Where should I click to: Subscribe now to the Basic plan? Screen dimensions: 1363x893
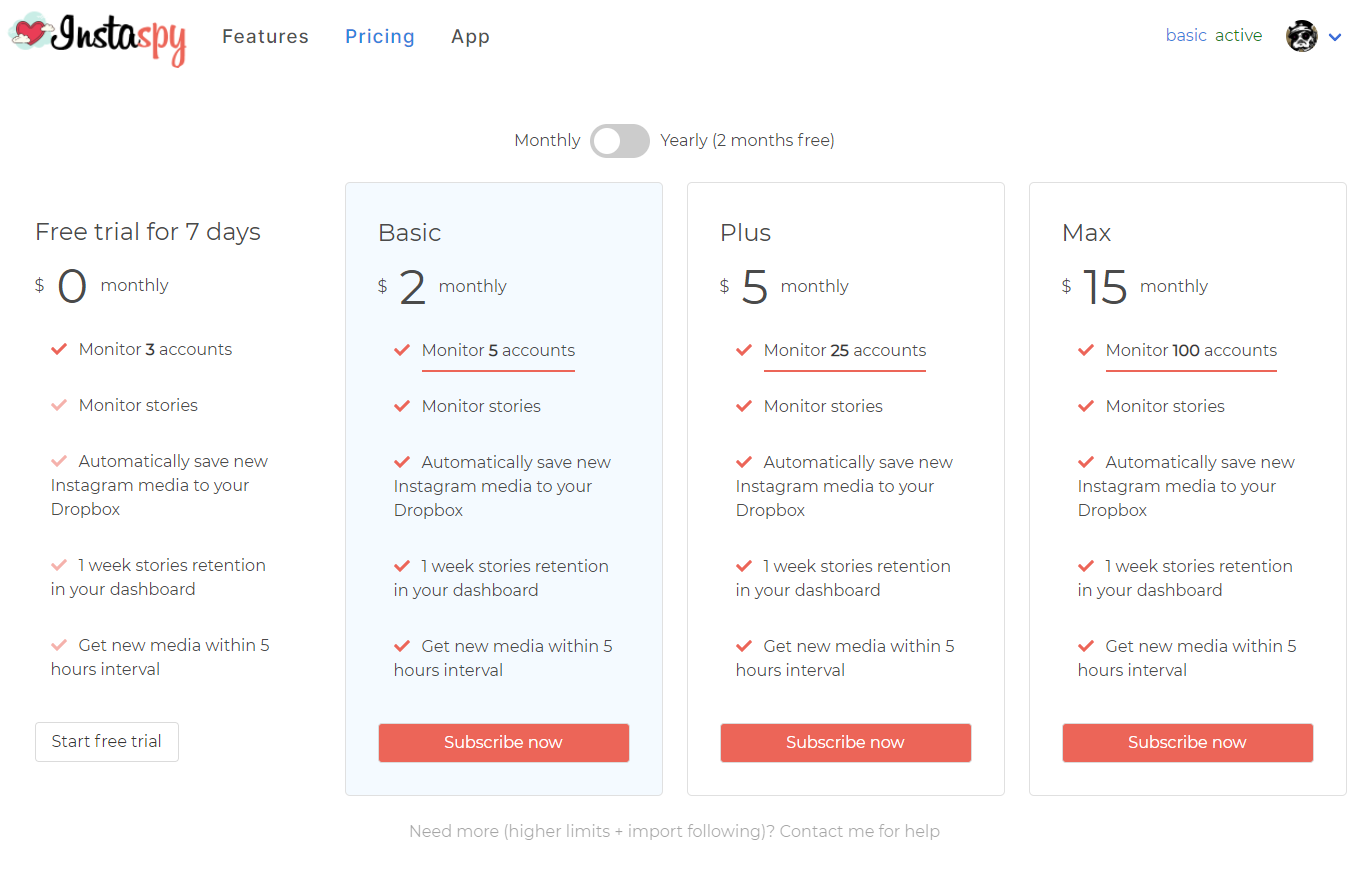503,743
